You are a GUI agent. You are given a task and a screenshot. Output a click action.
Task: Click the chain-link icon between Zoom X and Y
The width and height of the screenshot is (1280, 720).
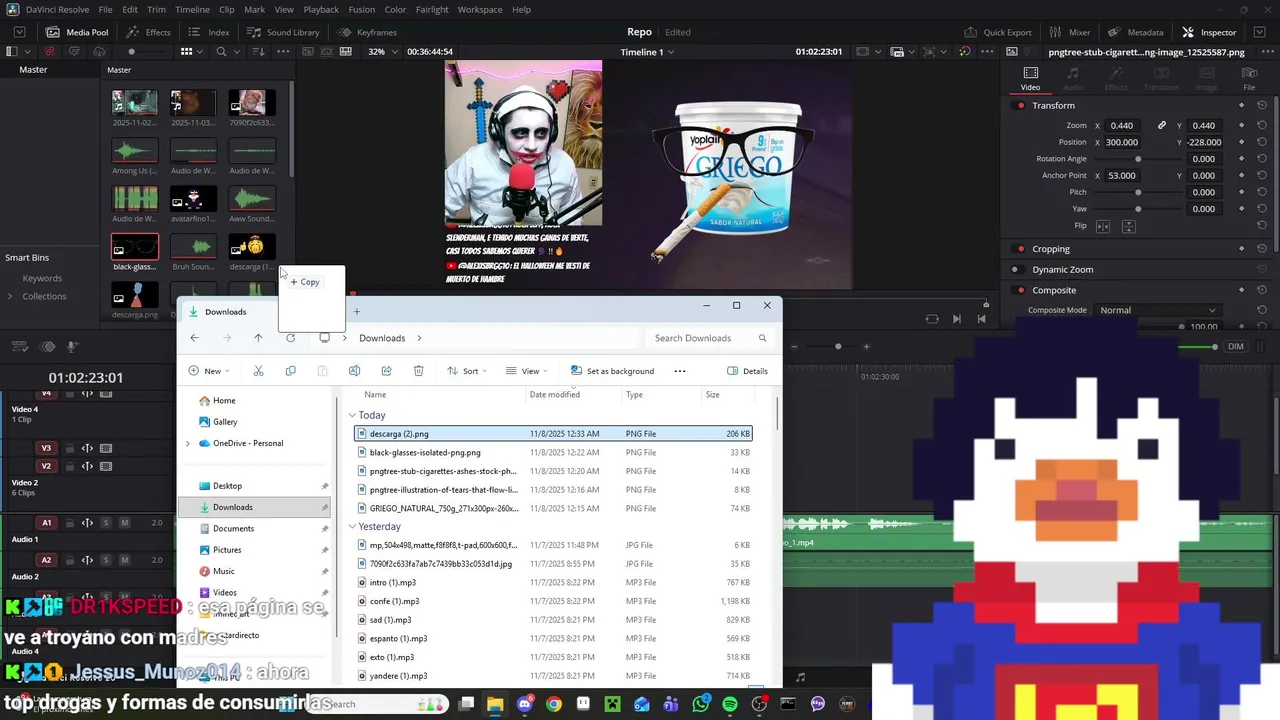tap(1162, 125)
